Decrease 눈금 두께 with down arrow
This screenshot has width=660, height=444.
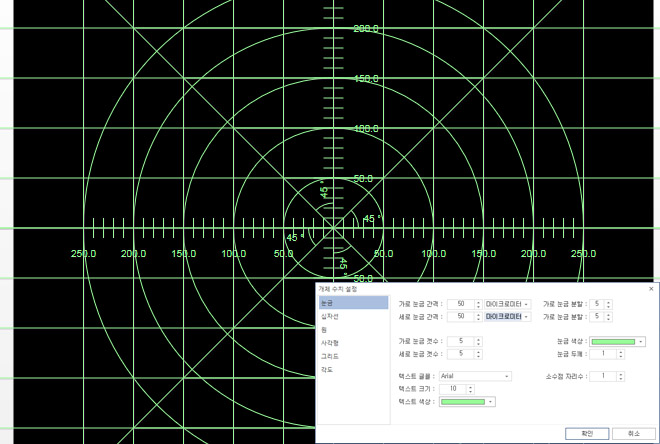point(620,357)
